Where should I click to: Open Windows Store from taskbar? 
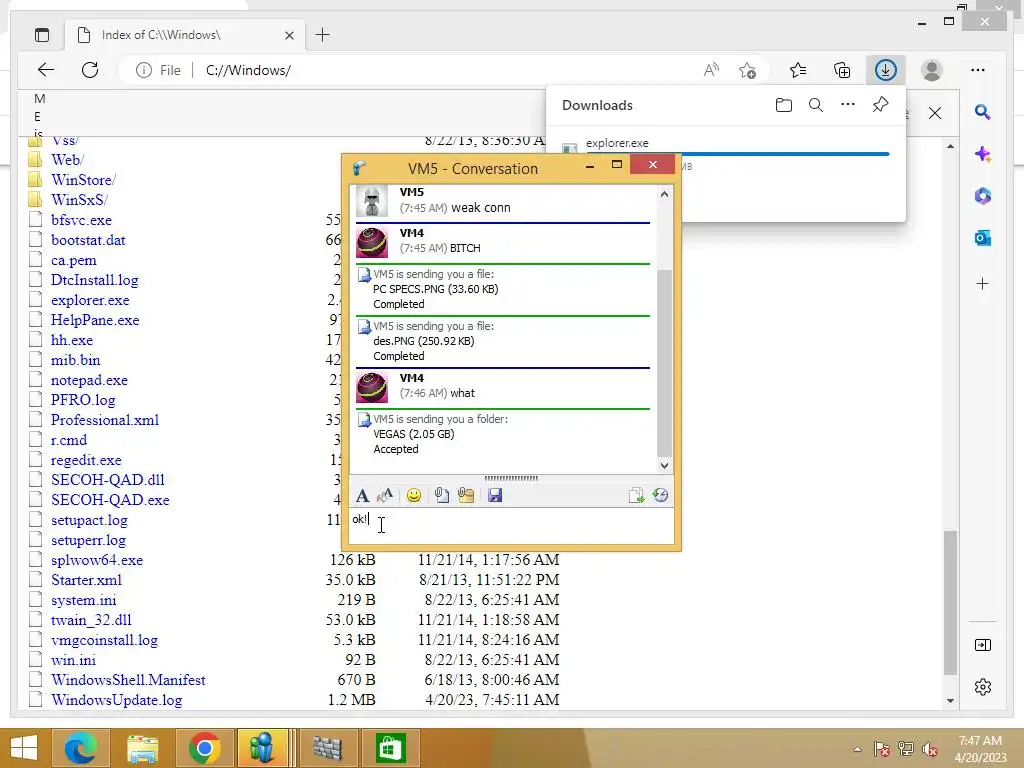pyautogui.click(x=390, y=748)
